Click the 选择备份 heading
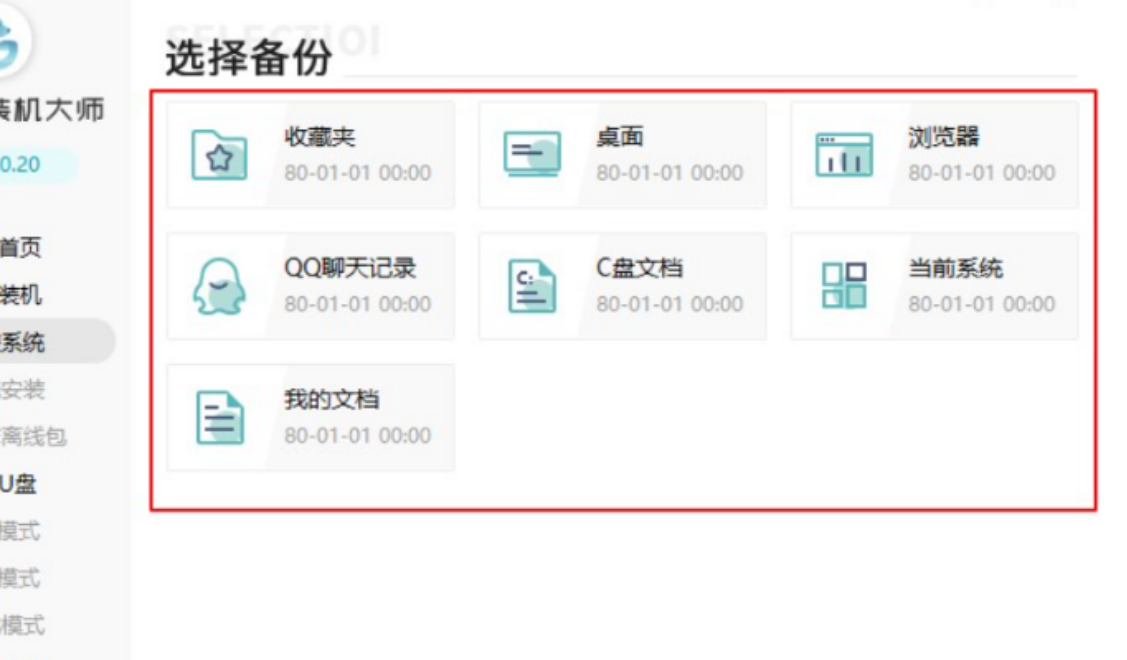This screenshot has height=660, width=1127. pos(249,58)
